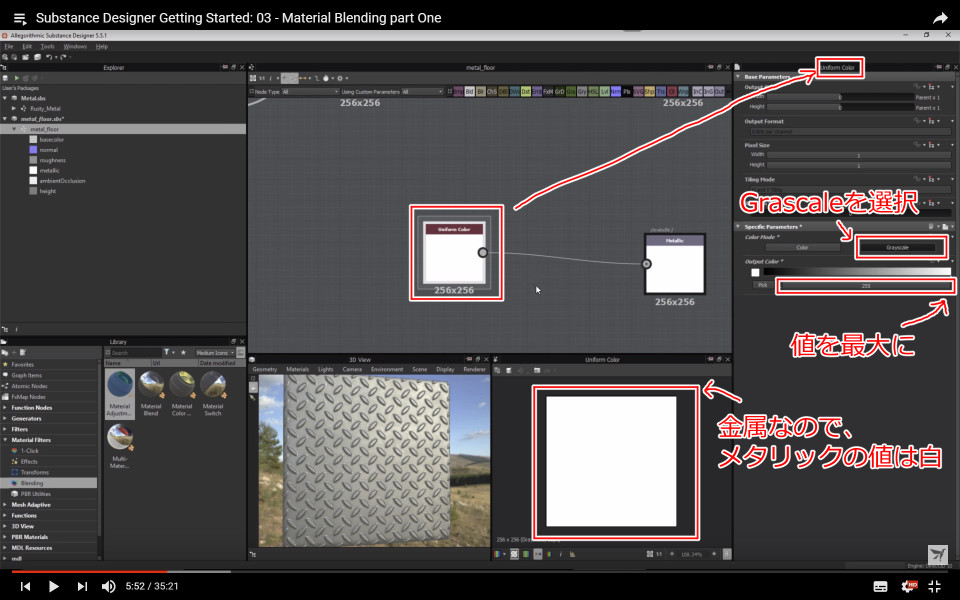The width and height of the screenshot is (960, 600).
Task: Skip to the next video
Action: [81, 587]
